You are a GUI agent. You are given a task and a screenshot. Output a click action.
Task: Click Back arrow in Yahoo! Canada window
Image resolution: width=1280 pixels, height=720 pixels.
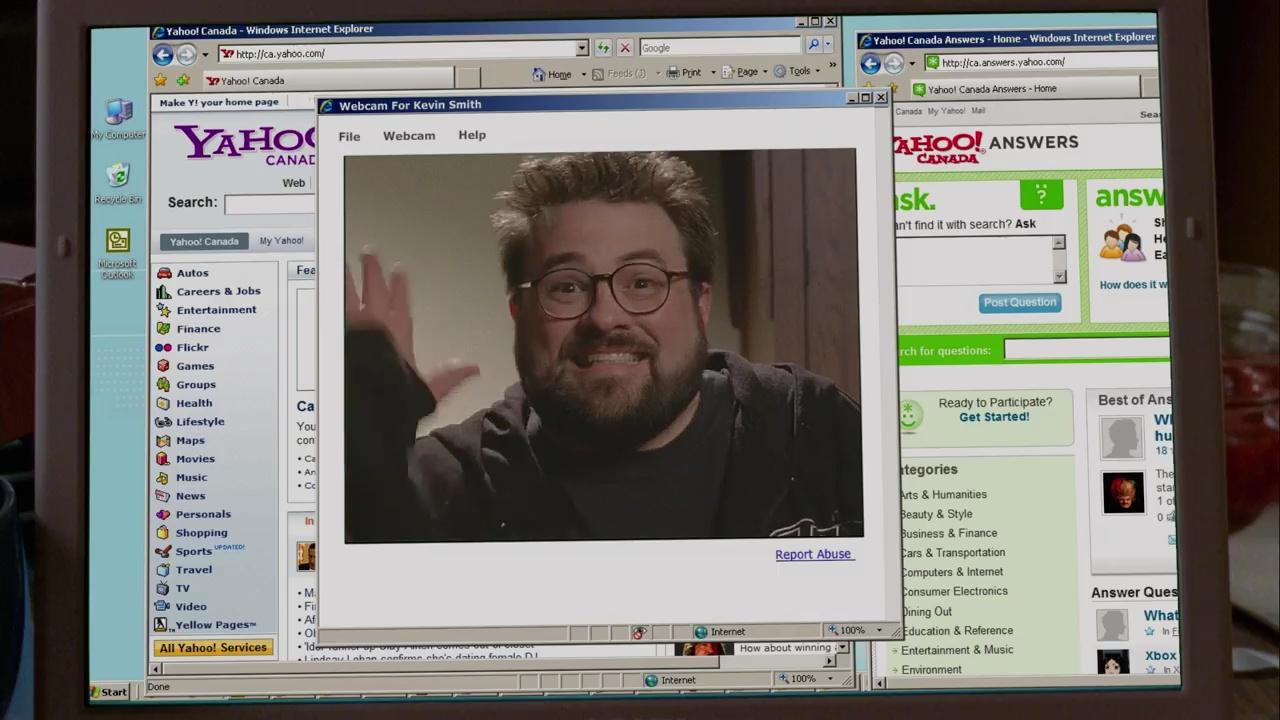[x=163, y=55]
